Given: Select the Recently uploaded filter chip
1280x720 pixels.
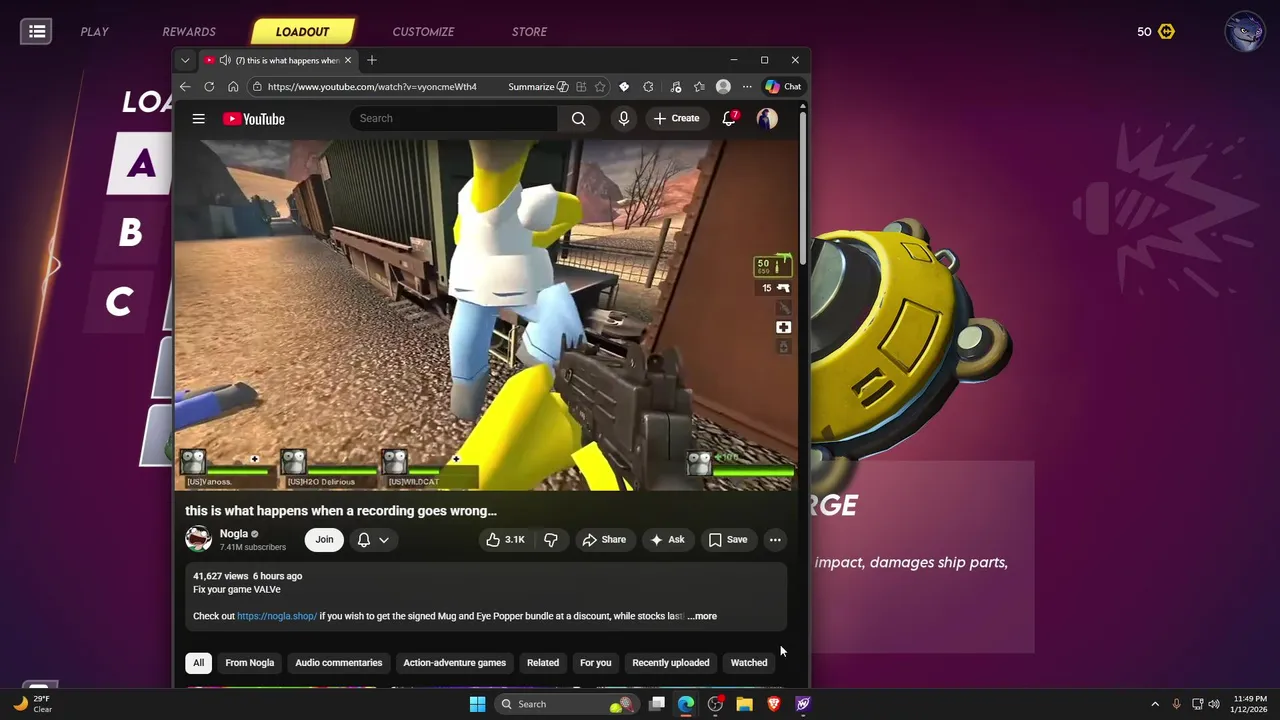Looking at the screenshot, I should click(671, 663).
